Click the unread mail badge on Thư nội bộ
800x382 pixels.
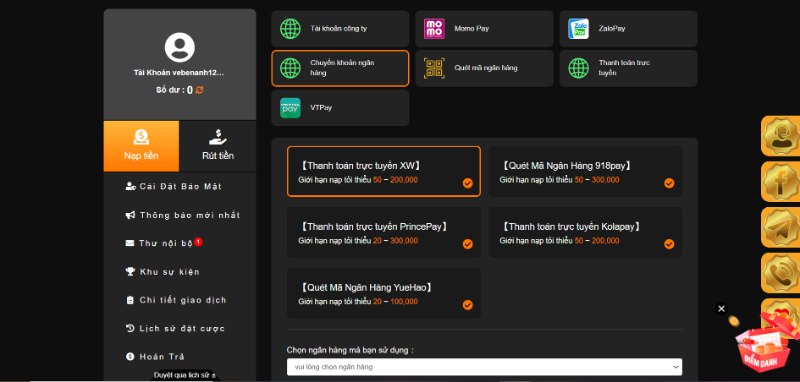pos(198,242)
